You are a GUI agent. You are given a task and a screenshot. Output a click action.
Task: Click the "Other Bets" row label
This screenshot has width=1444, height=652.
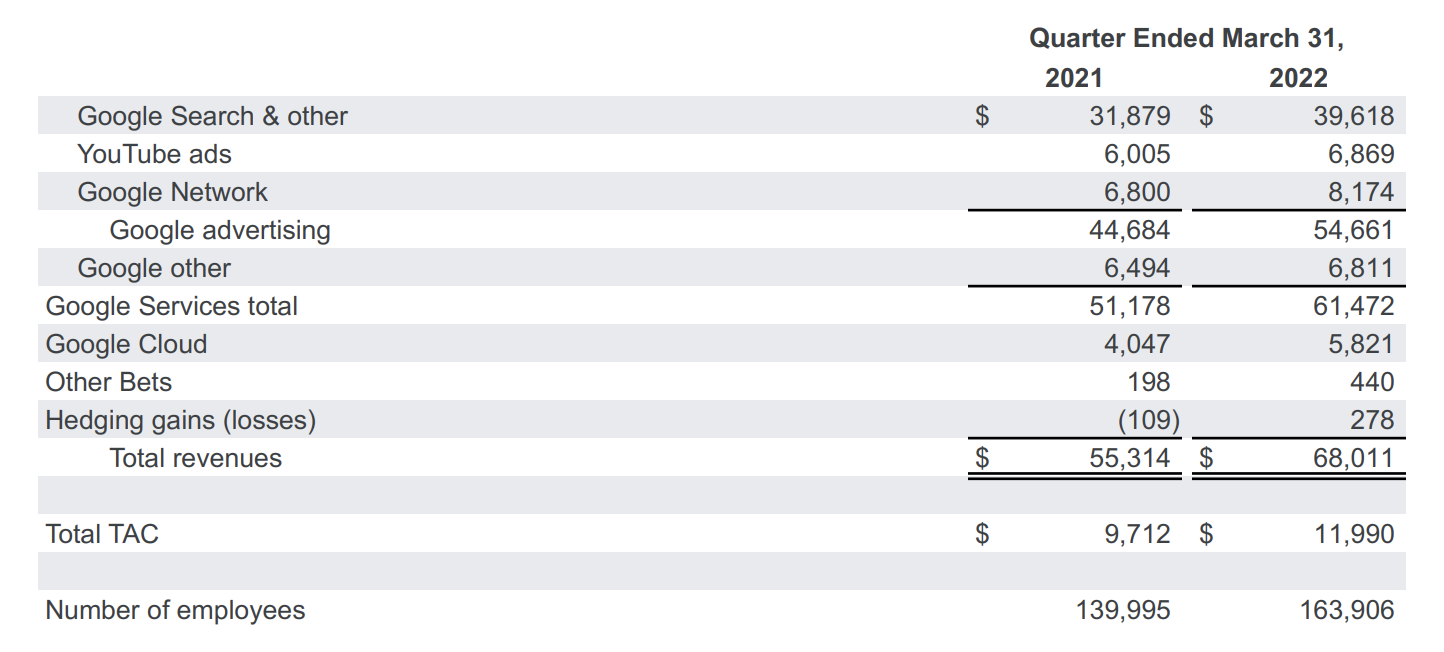point(109,382)
